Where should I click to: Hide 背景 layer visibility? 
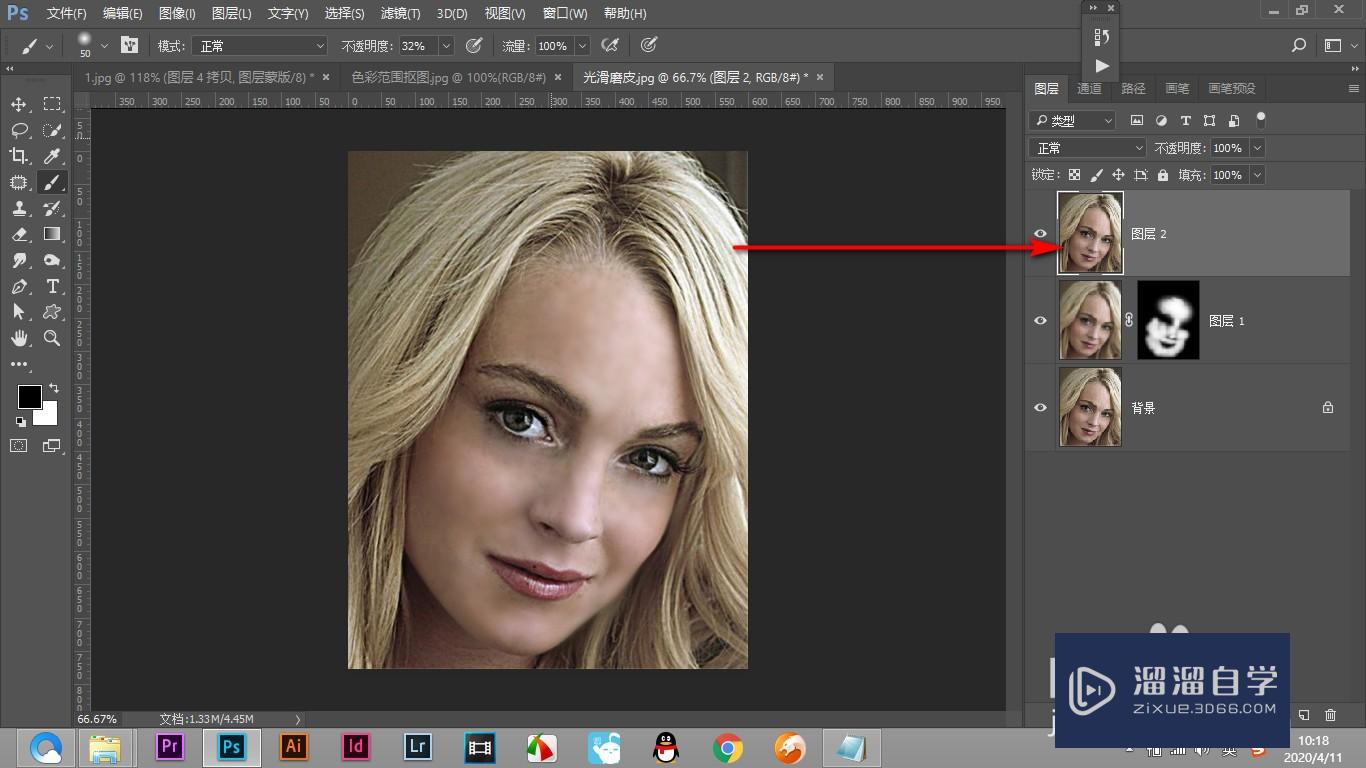tap(1040, 407)
